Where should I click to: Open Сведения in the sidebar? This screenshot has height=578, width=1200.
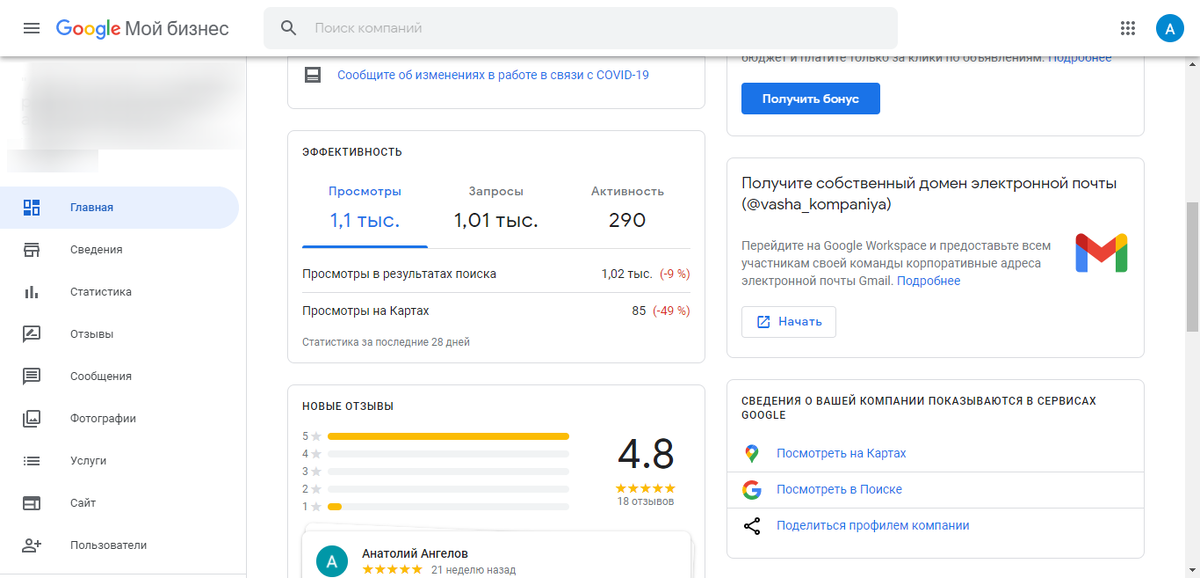120,249
